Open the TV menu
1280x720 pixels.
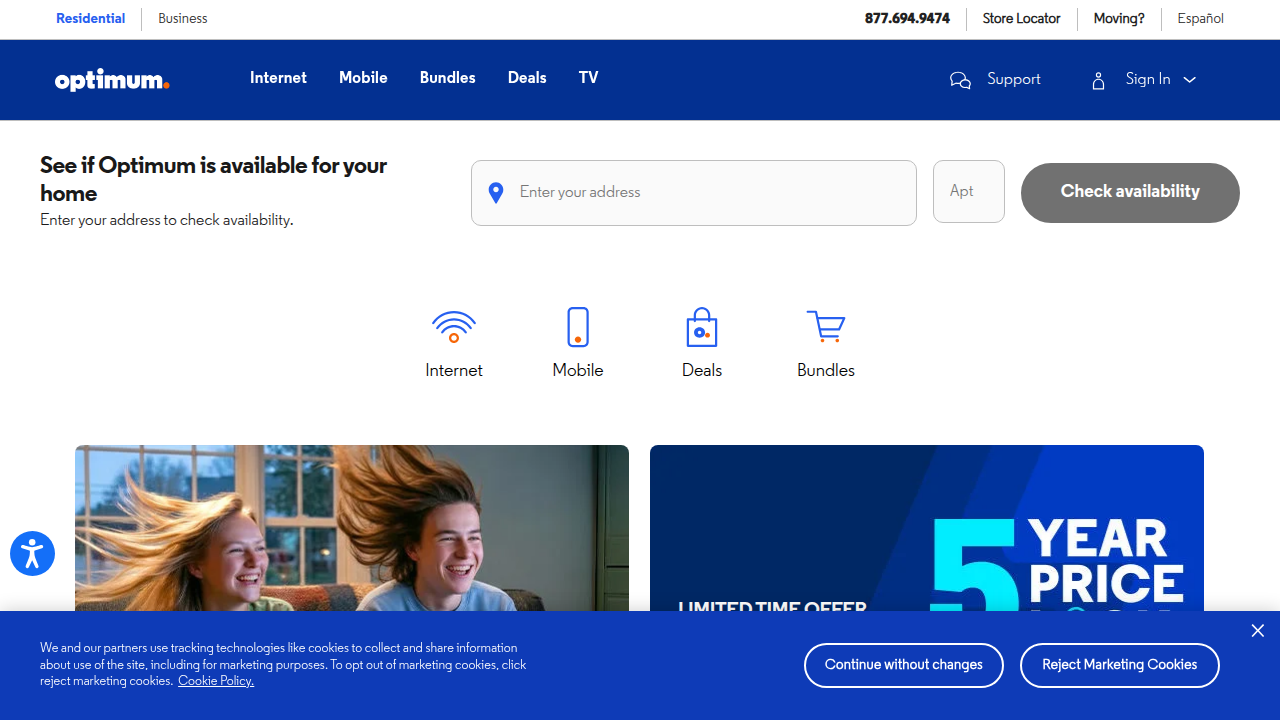pos(588,78)
